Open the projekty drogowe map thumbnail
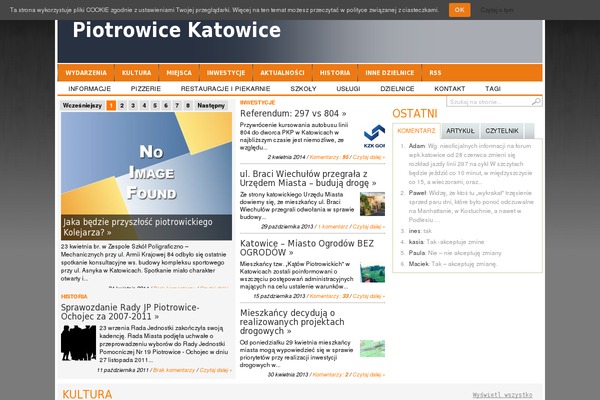Viewport: 600px width, 400px height. 372,348
